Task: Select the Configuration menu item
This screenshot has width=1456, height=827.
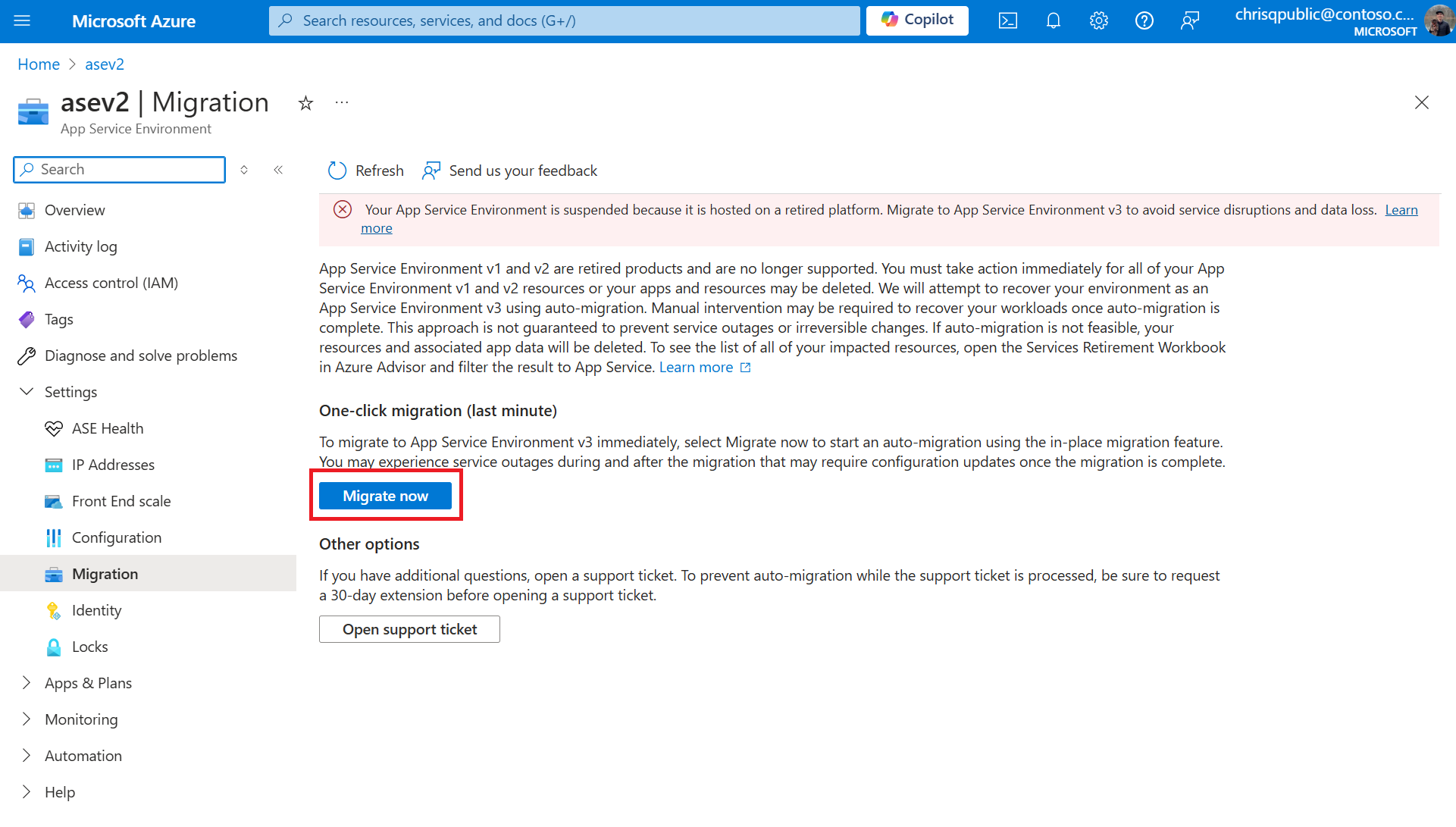Action: tap(117, 537)
